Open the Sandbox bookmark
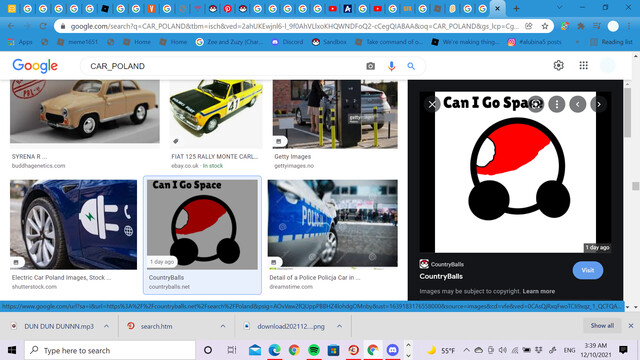 [329, 42]
